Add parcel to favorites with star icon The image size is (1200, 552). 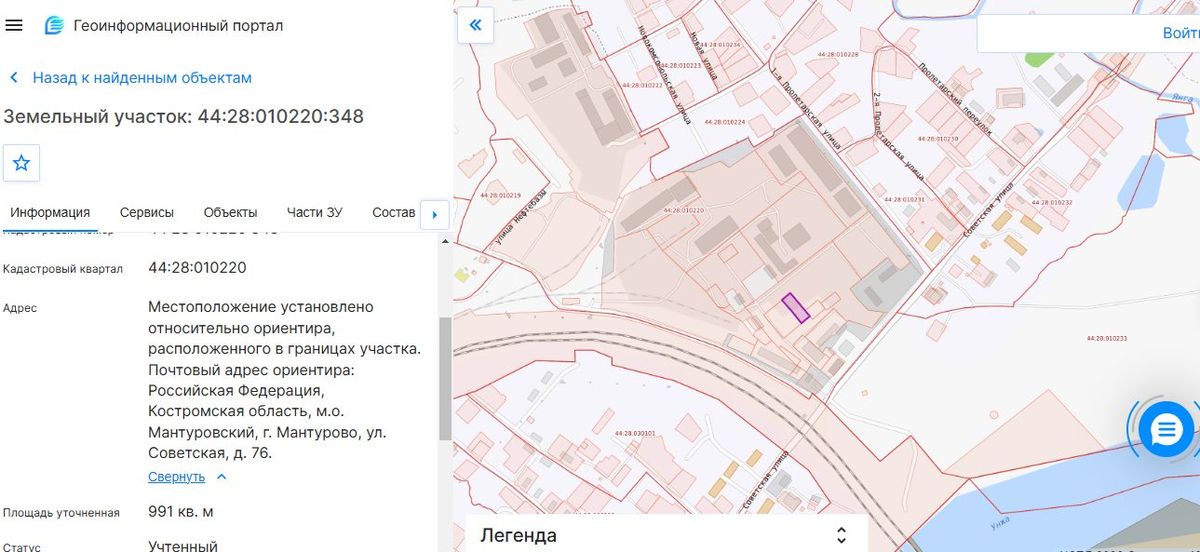tap(21, 162)
